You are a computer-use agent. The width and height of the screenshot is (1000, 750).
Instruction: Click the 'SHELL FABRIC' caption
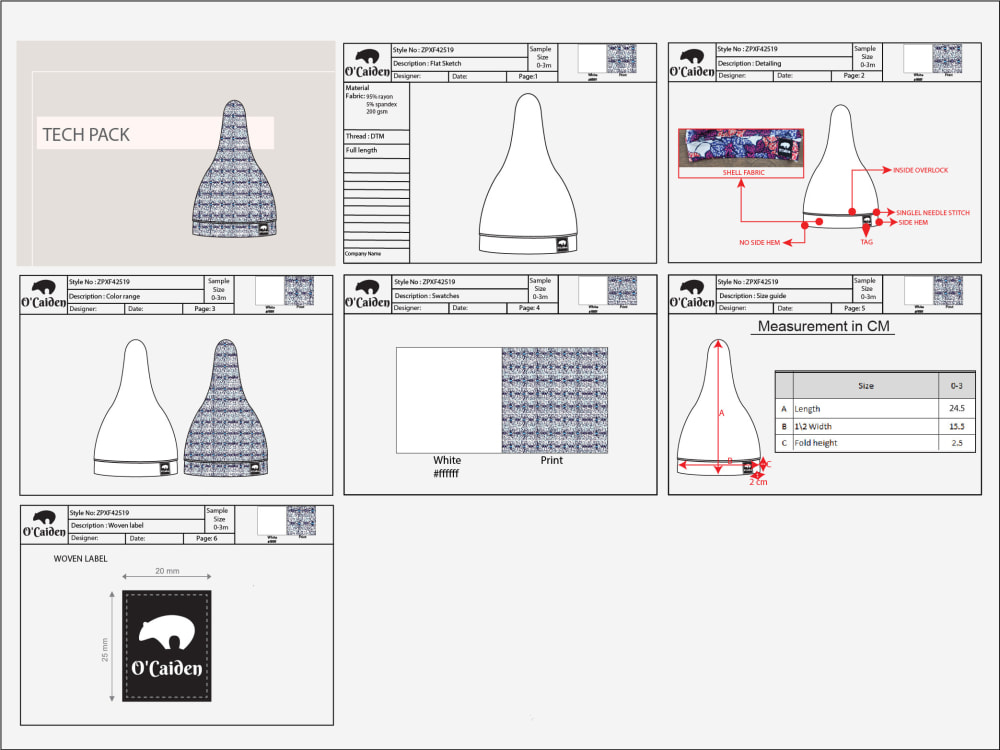(x=744, y=172)
